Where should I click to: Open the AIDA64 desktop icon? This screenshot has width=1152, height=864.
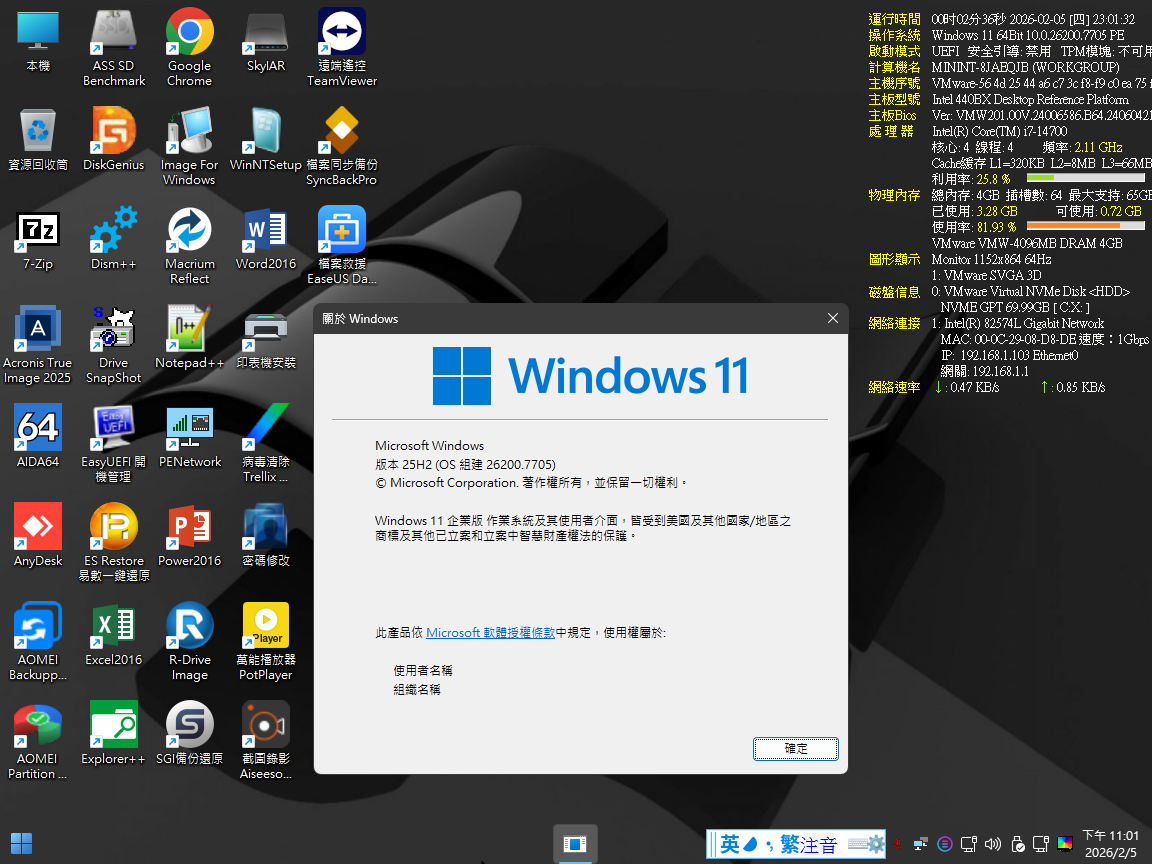coord(38,430)
